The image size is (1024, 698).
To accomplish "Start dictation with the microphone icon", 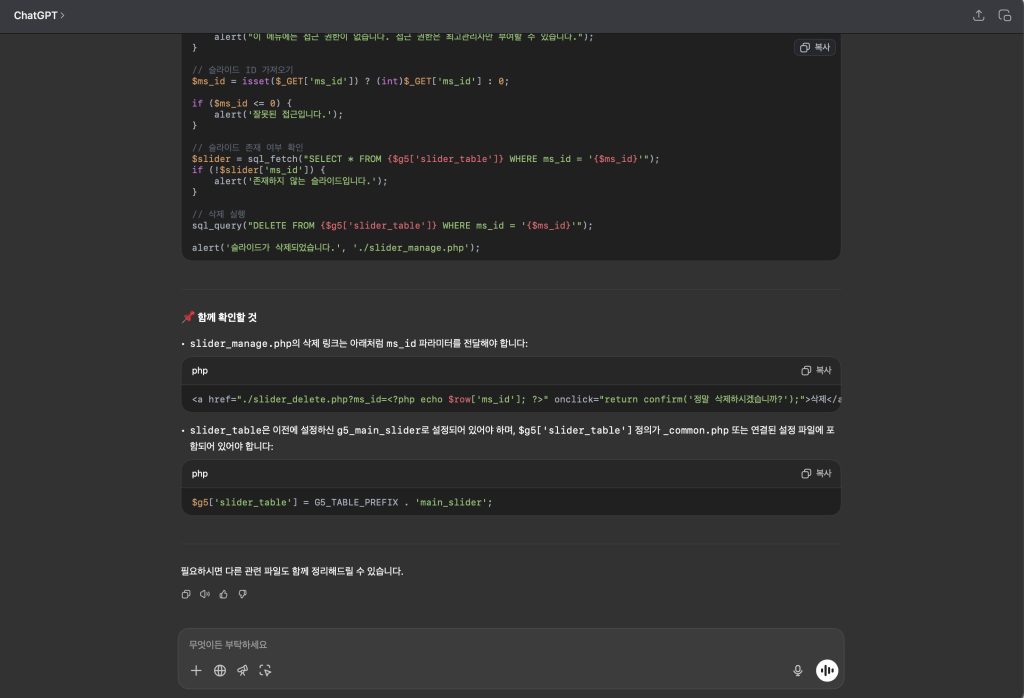I will 797,671.
